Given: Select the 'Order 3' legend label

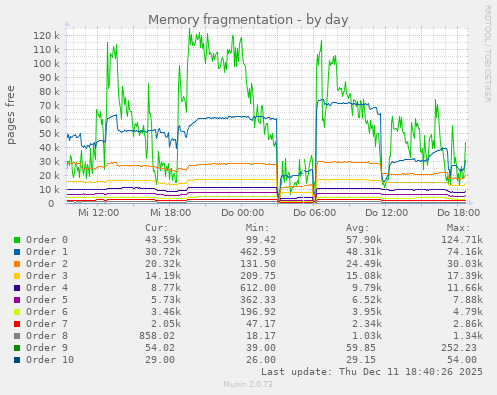Looking at the screenshot, I should pos(47,276).
